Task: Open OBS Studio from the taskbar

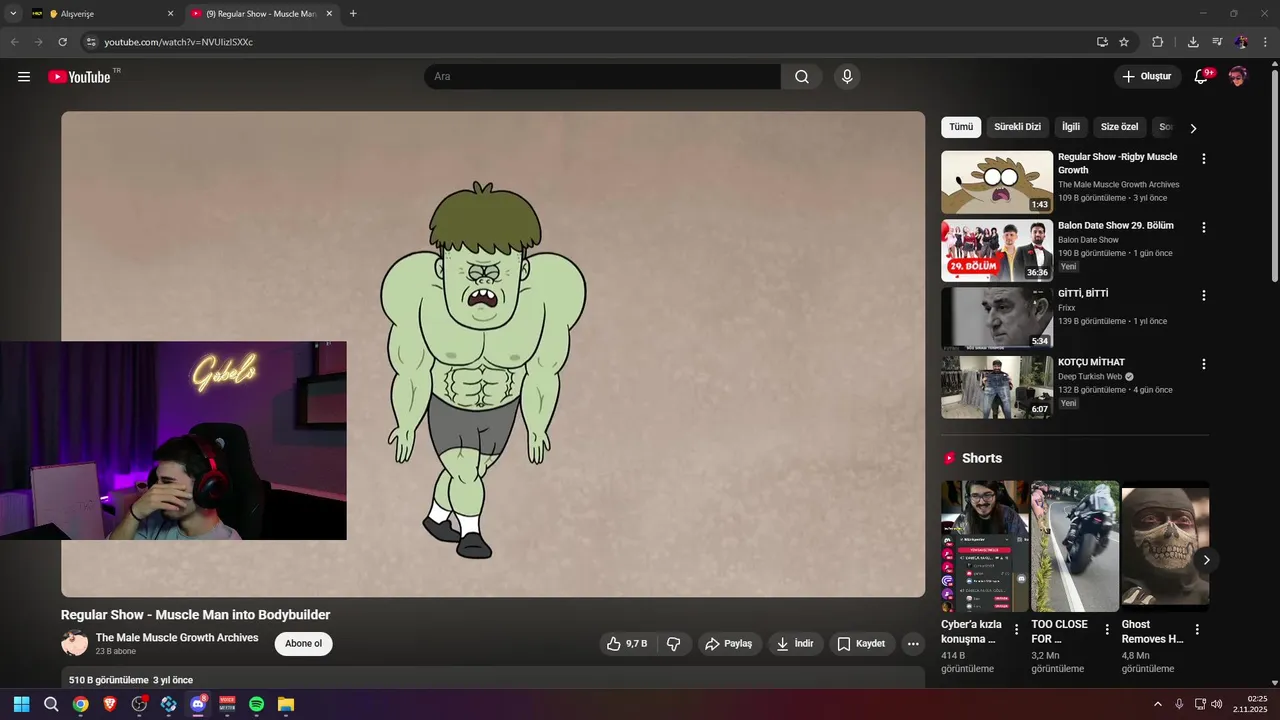Action: 139,704
